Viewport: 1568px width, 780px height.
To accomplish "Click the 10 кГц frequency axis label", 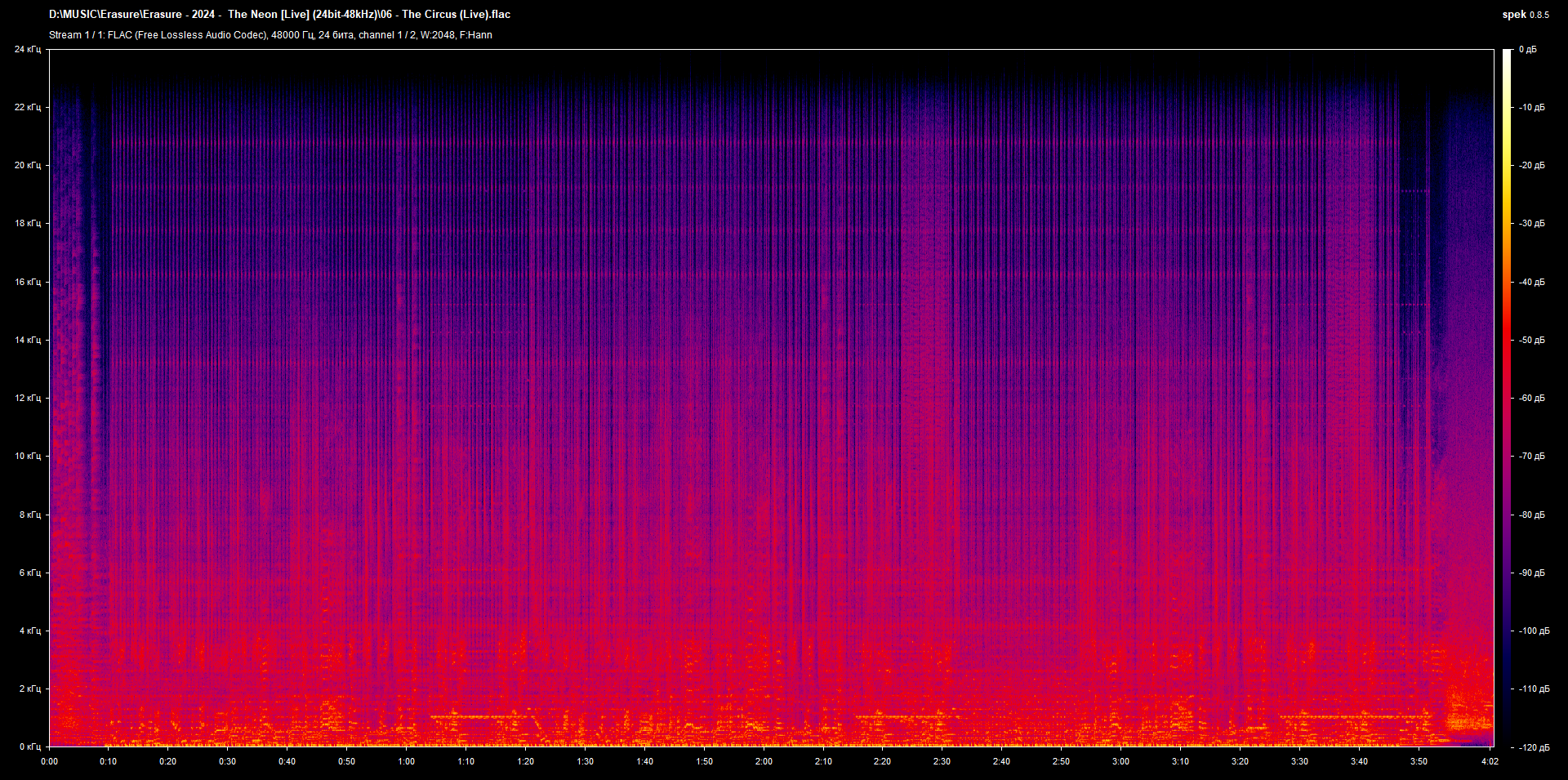I will 27,457.
